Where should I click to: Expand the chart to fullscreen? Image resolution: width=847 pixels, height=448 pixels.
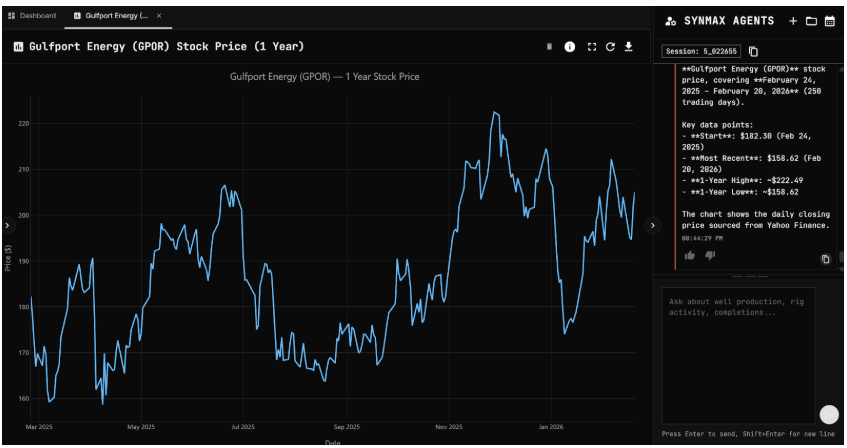591,47
